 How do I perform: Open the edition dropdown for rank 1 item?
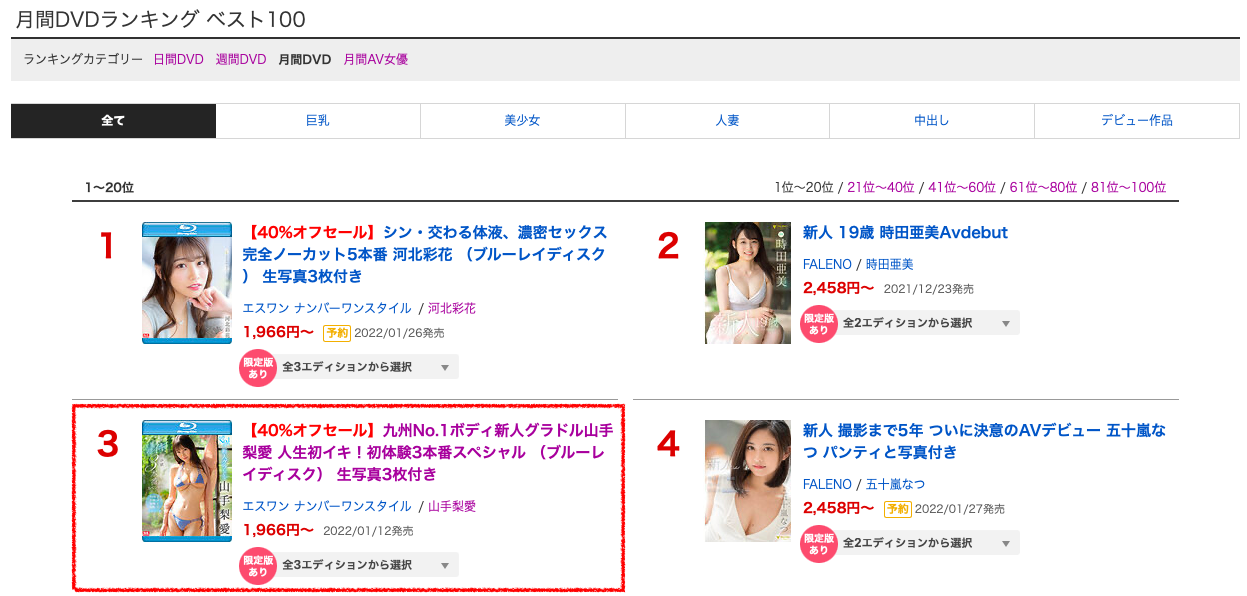click(366, 367)
